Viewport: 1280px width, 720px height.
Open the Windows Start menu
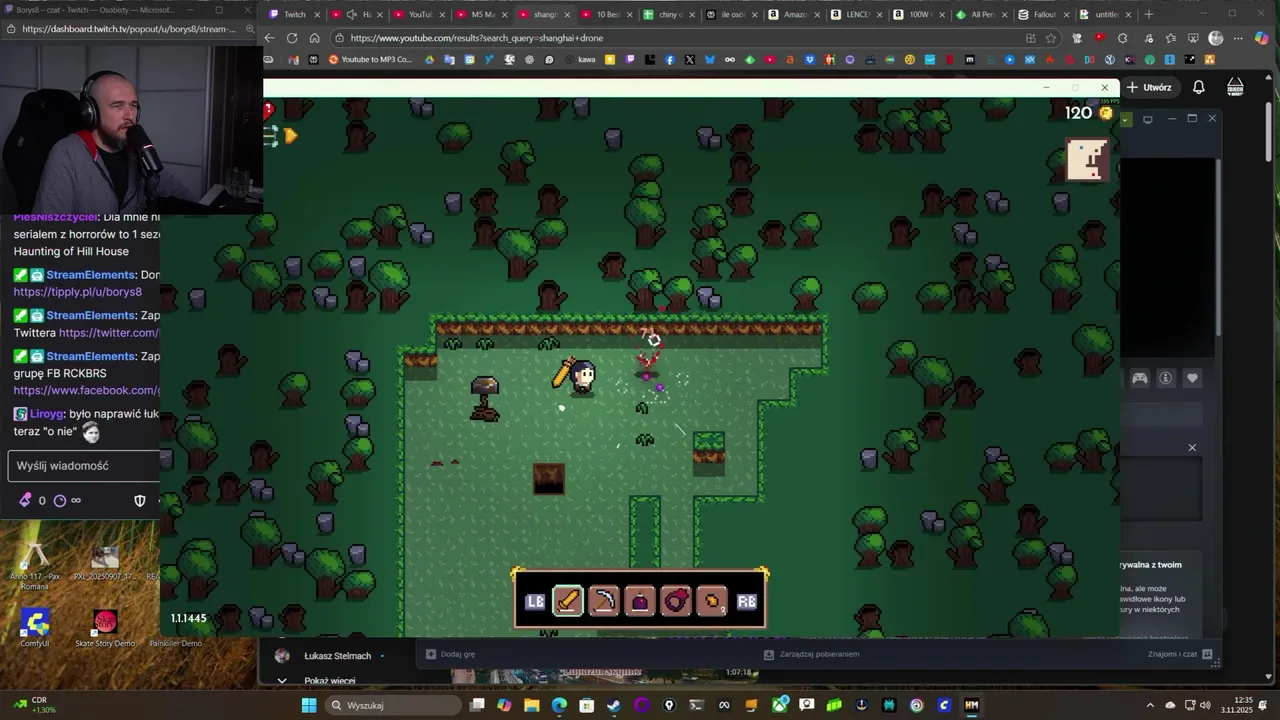point(309,705)
